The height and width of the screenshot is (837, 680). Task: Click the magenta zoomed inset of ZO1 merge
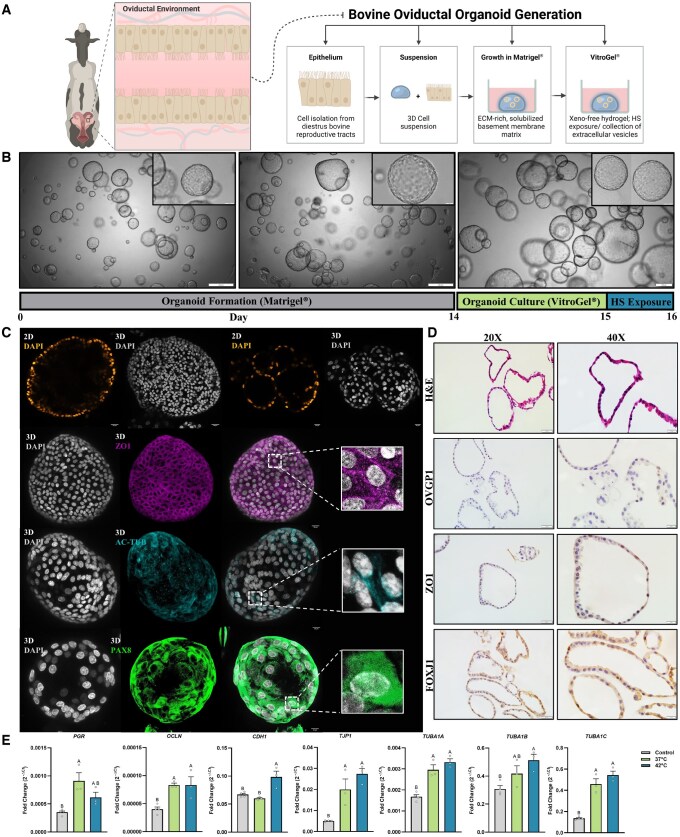372,479
